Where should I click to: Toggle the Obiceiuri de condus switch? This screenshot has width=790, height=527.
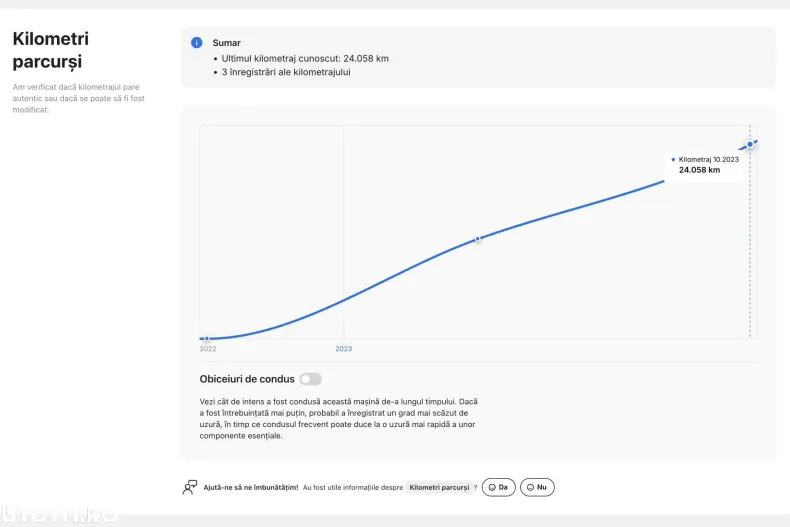pyautogui.click(x=311, y=379)
